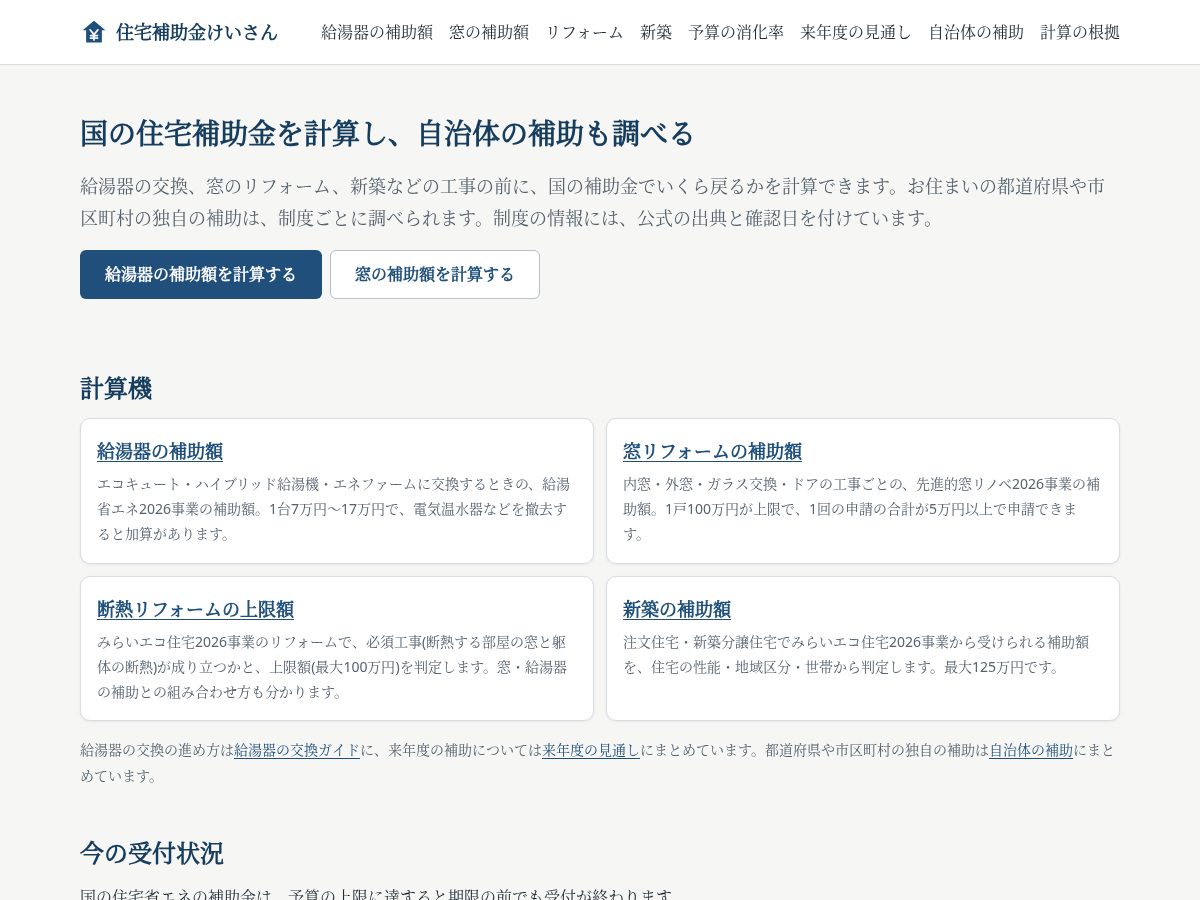The height and width of the screenshot is (900, 1200).
Task: Open 来年度の見通し in the top navigation
Action: click(856, 32)
